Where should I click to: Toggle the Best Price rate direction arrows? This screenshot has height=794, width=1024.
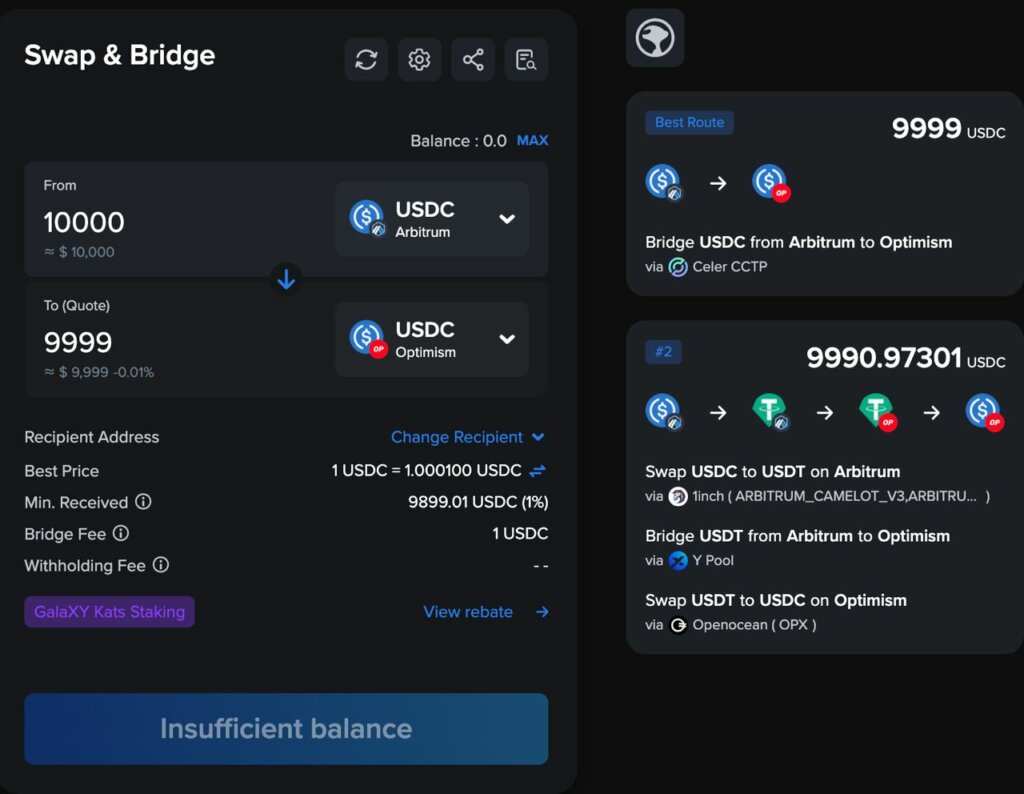tap(537, 470)
